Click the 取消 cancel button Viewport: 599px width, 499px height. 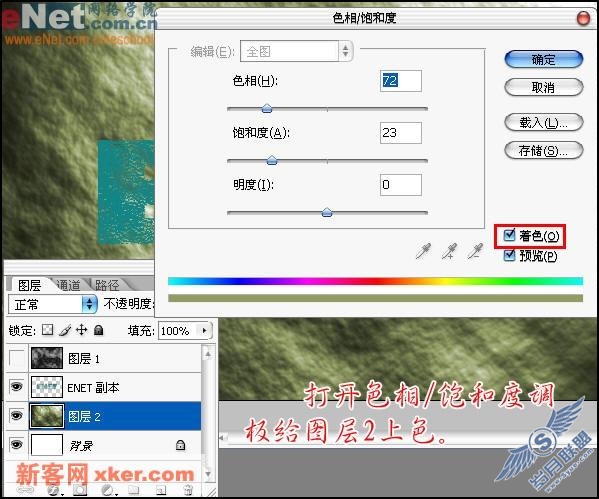pyautogui.click(x=544, y=87)
